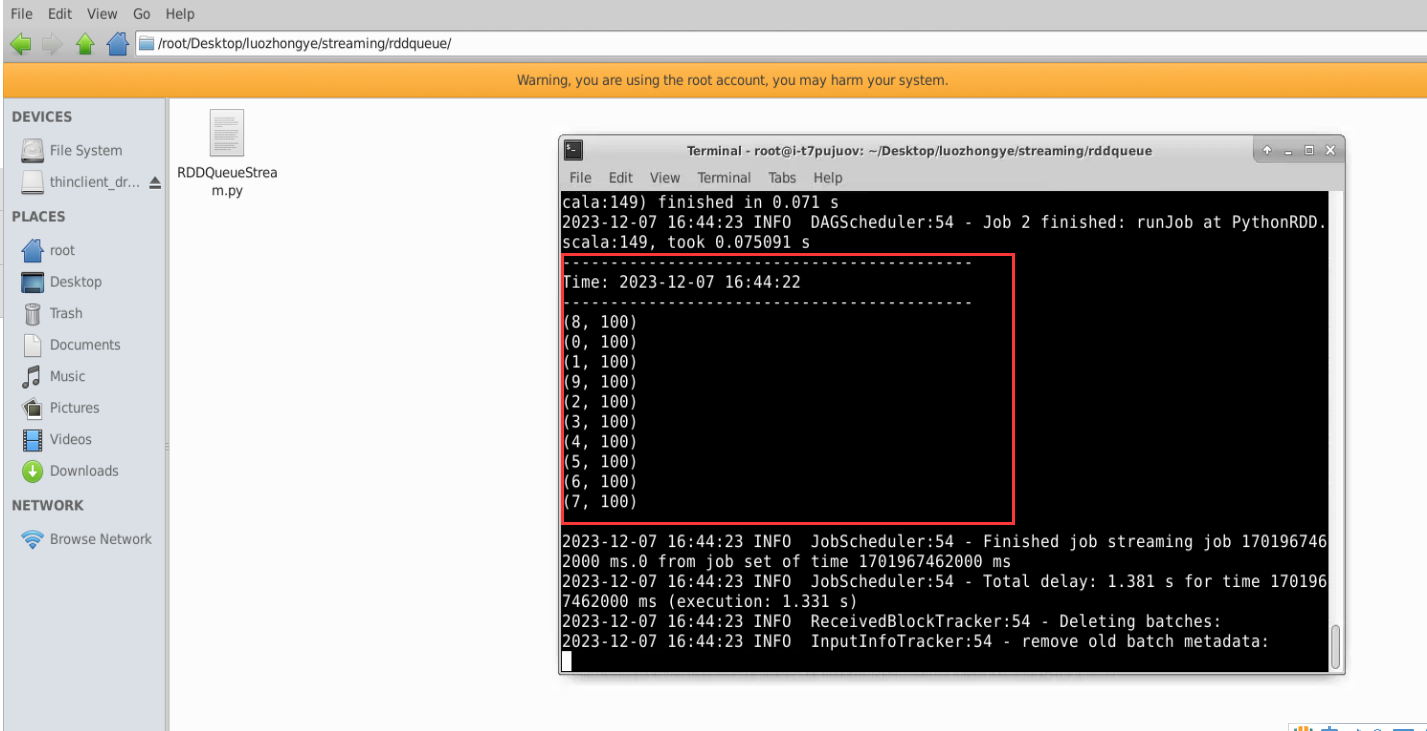This screenshot has height=731, width=1427.
Task: Click the terminal cursor prompt block
Action: click(567, 661)
